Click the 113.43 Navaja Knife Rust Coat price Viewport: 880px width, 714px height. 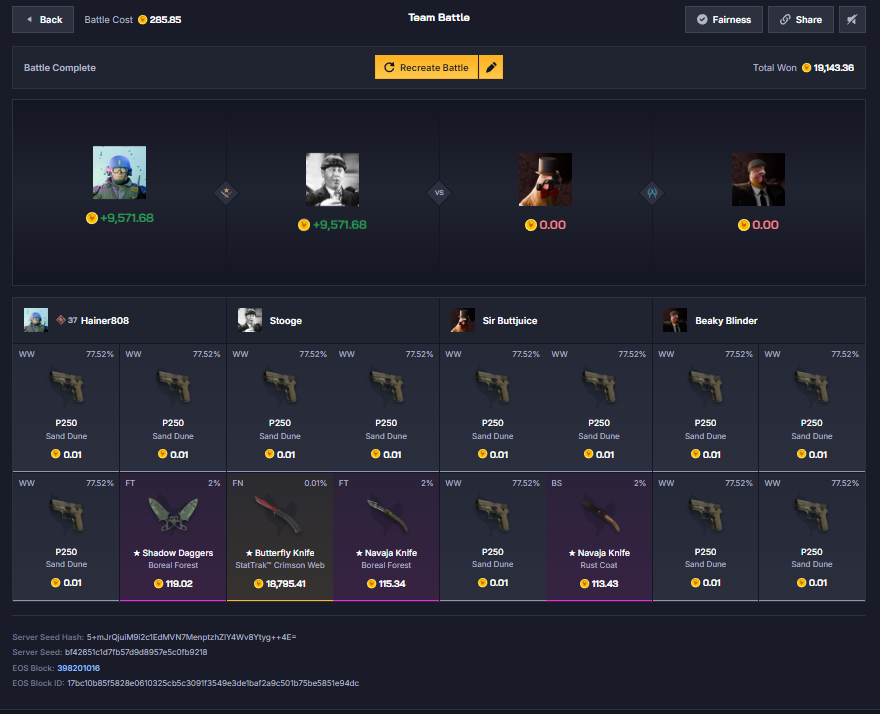pos(604,584)
